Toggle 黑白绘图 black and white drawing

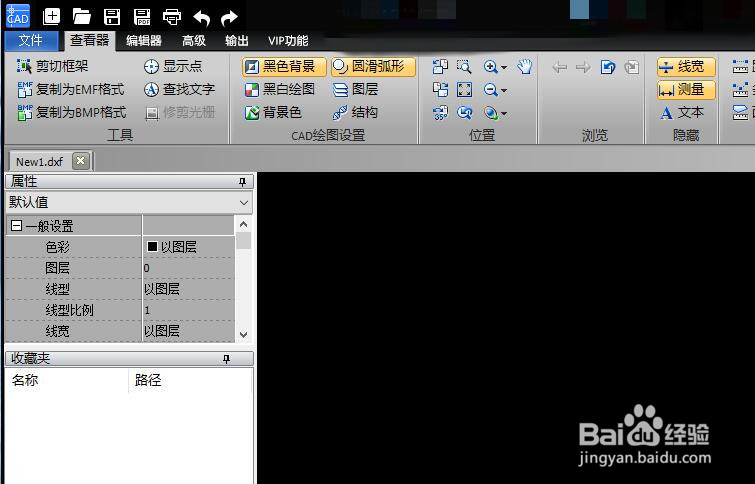click(x=280, y=89)
